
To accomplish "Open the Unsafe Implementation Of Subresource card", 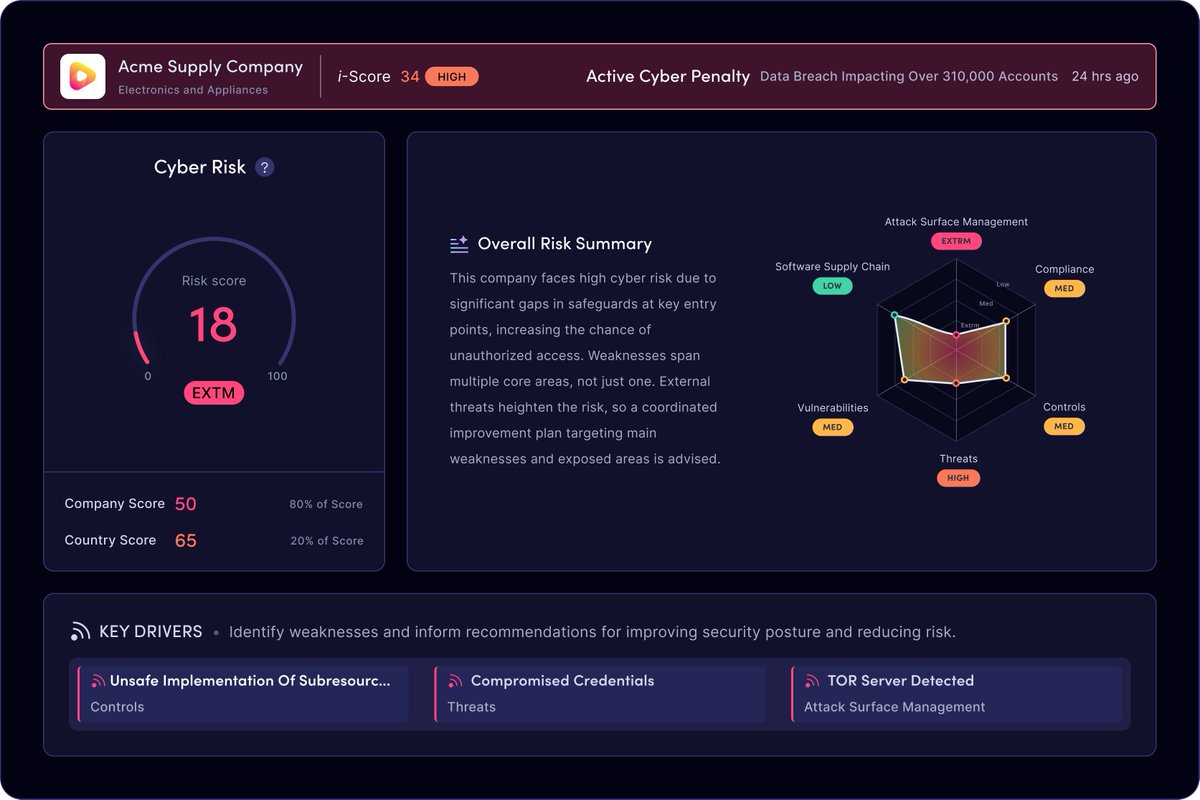I will point(243,694).
